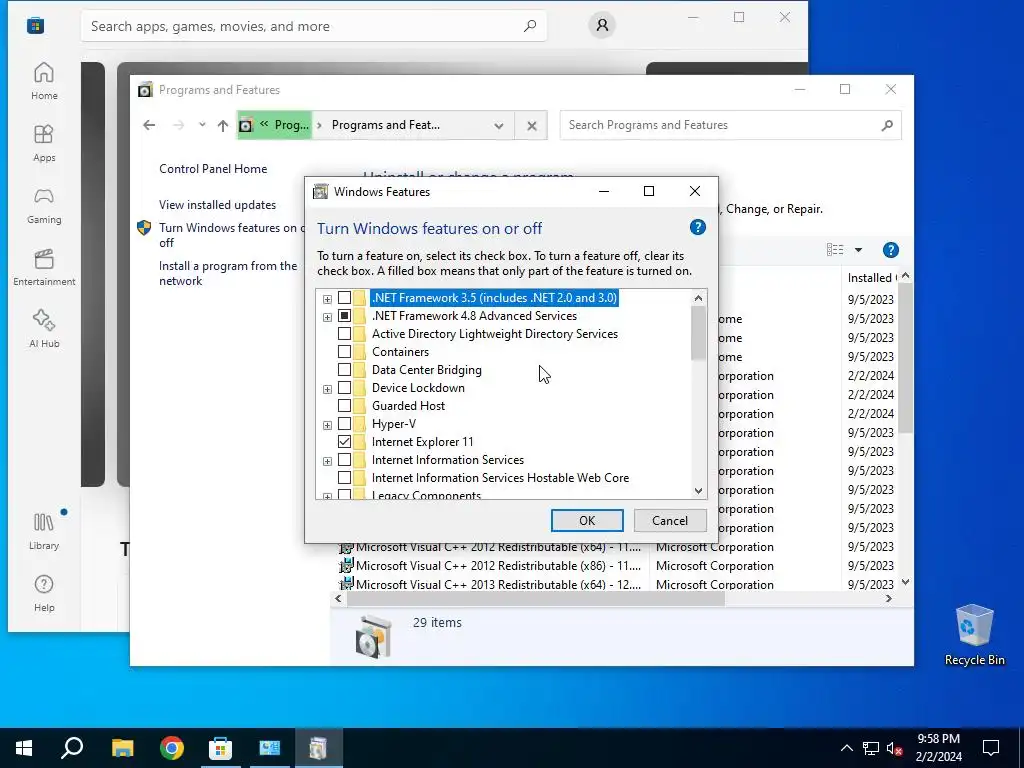The image size is (1024, 768).
Task: Click the Prog... breadcrumb segment
Action: pos(291,125)
